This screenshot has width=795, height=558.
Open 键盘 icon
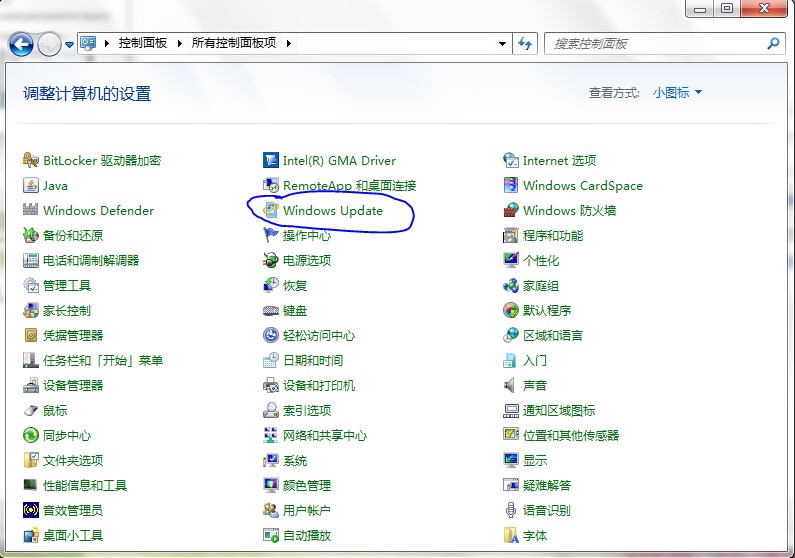tap(271, 310)
